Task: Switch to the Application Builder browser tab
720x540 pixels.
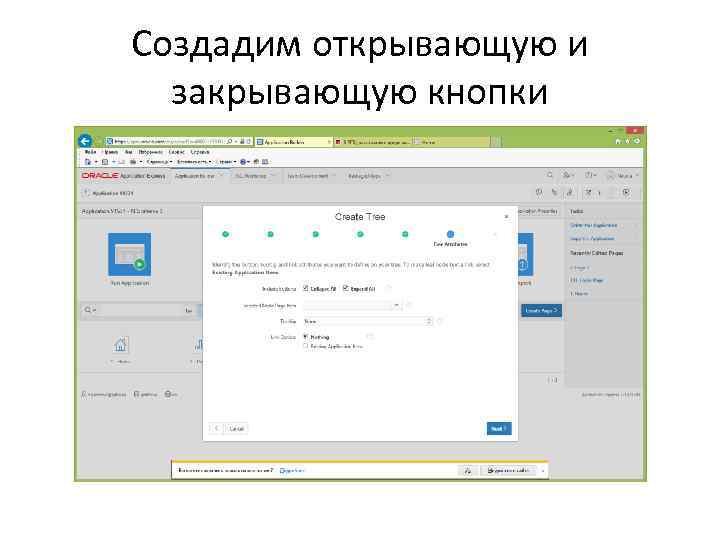Action: click(x=293, y=142)
